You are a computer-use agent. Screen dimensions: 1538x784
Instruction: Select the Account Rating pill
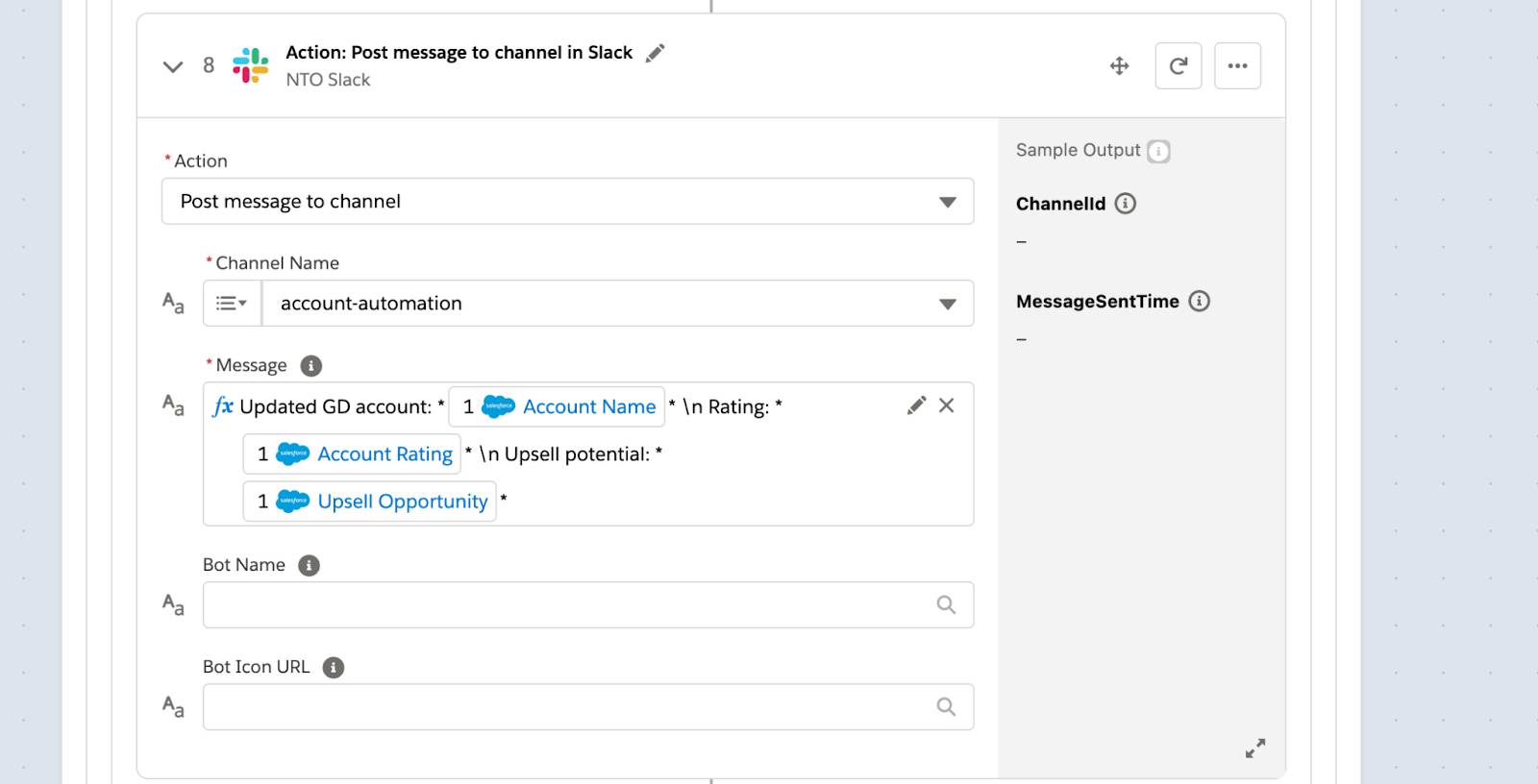352,453
